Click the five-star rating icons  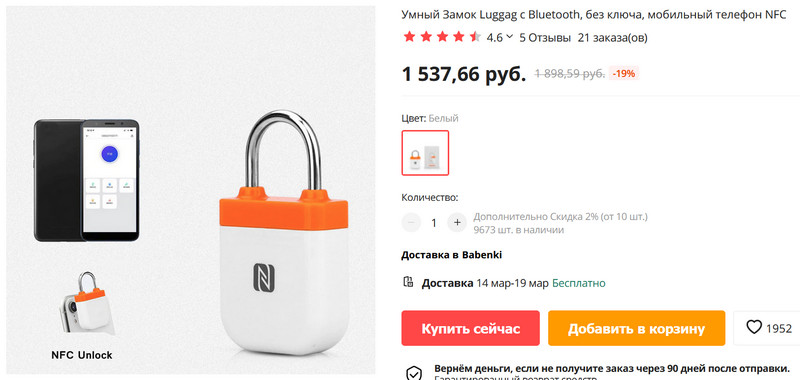[442, 37]
